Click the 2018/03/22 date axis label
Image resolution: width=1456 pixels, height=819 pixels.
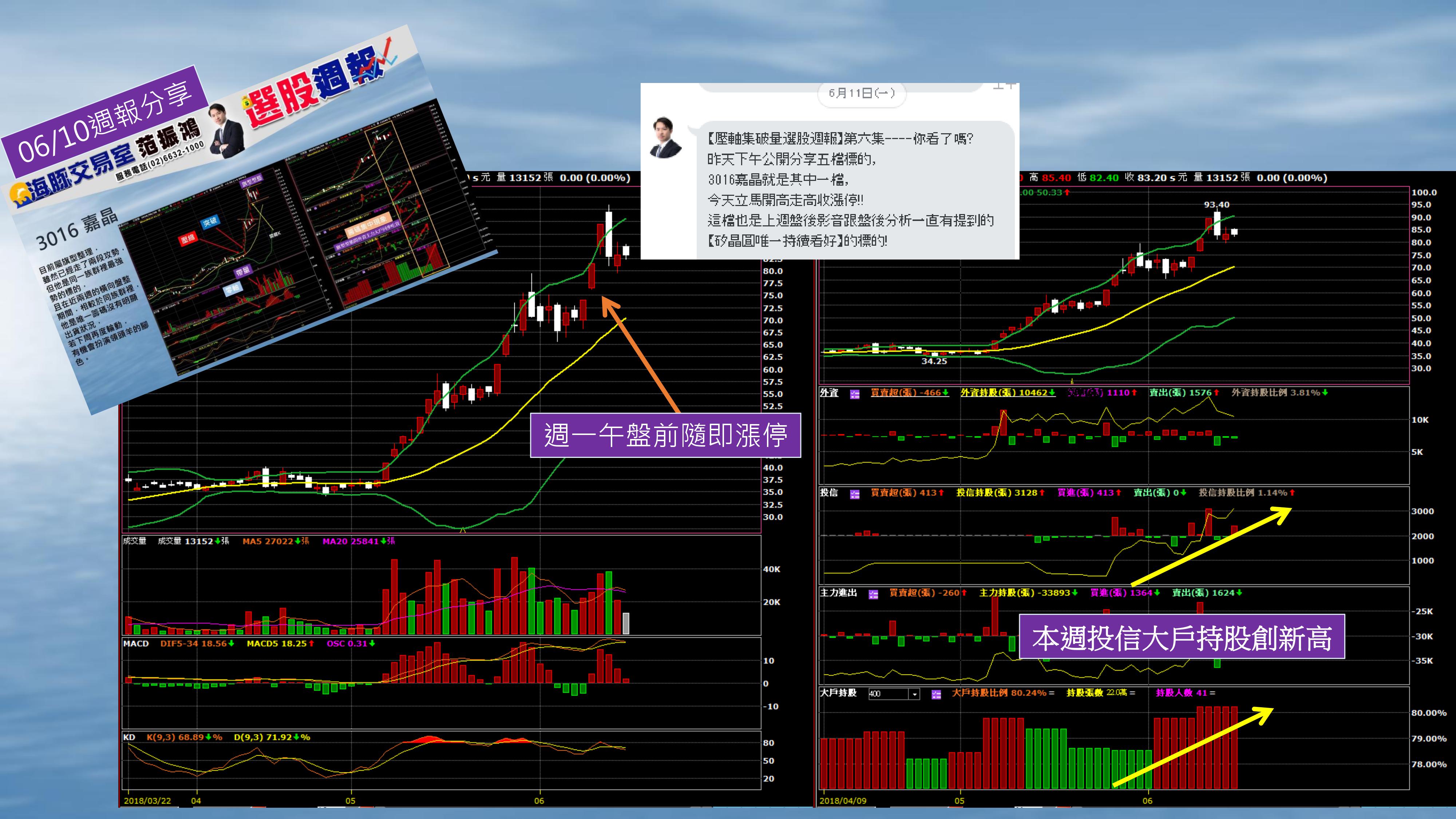[147, 801]
